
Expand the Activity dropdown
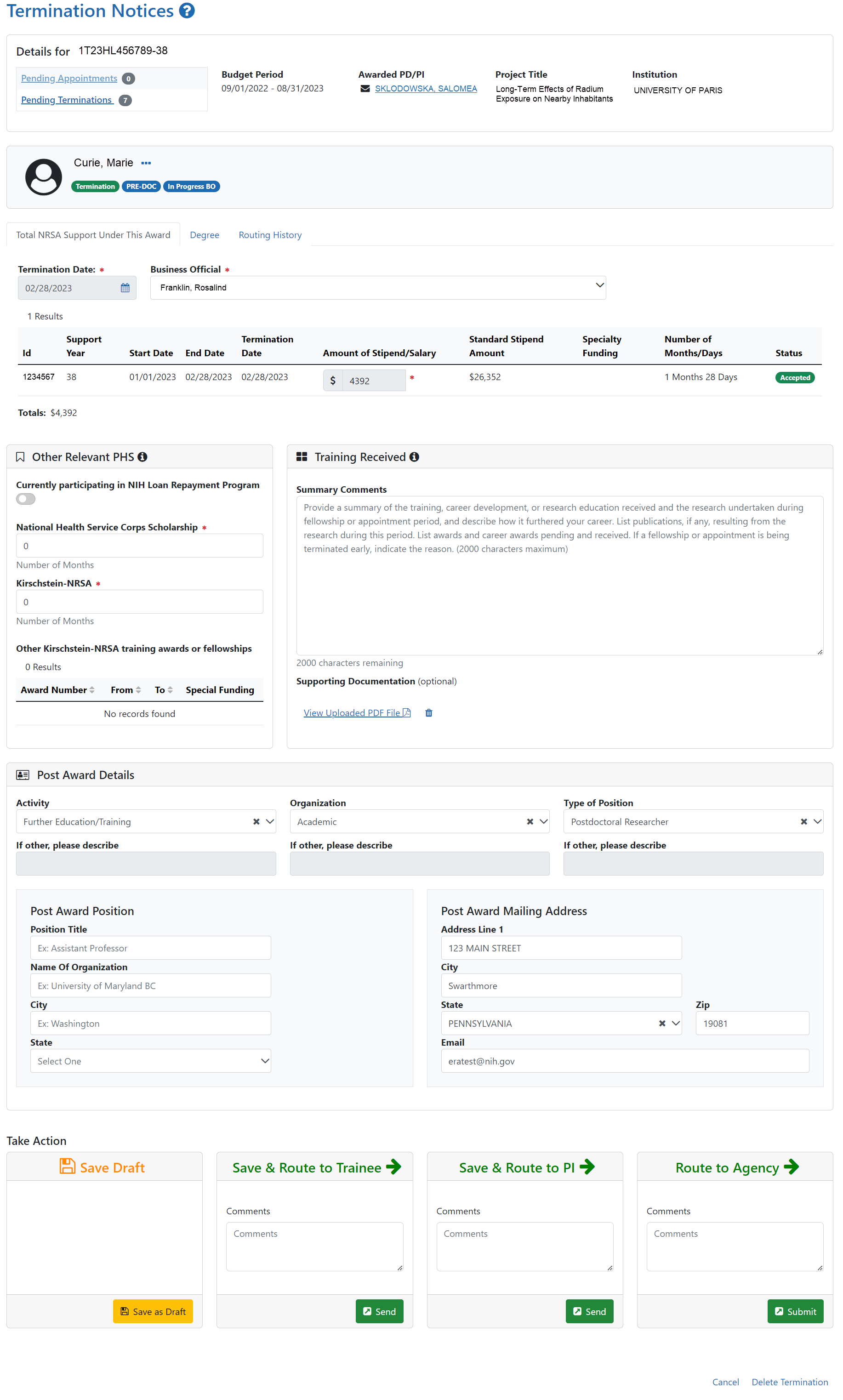[270, 821]
